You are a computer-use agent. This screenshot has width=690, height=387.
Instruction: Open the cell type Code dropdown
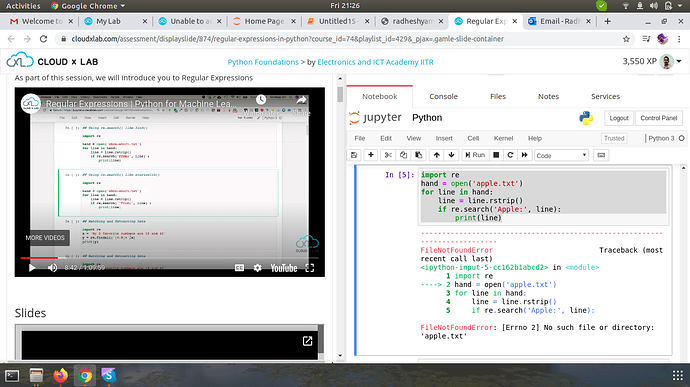tap(561, 155)
